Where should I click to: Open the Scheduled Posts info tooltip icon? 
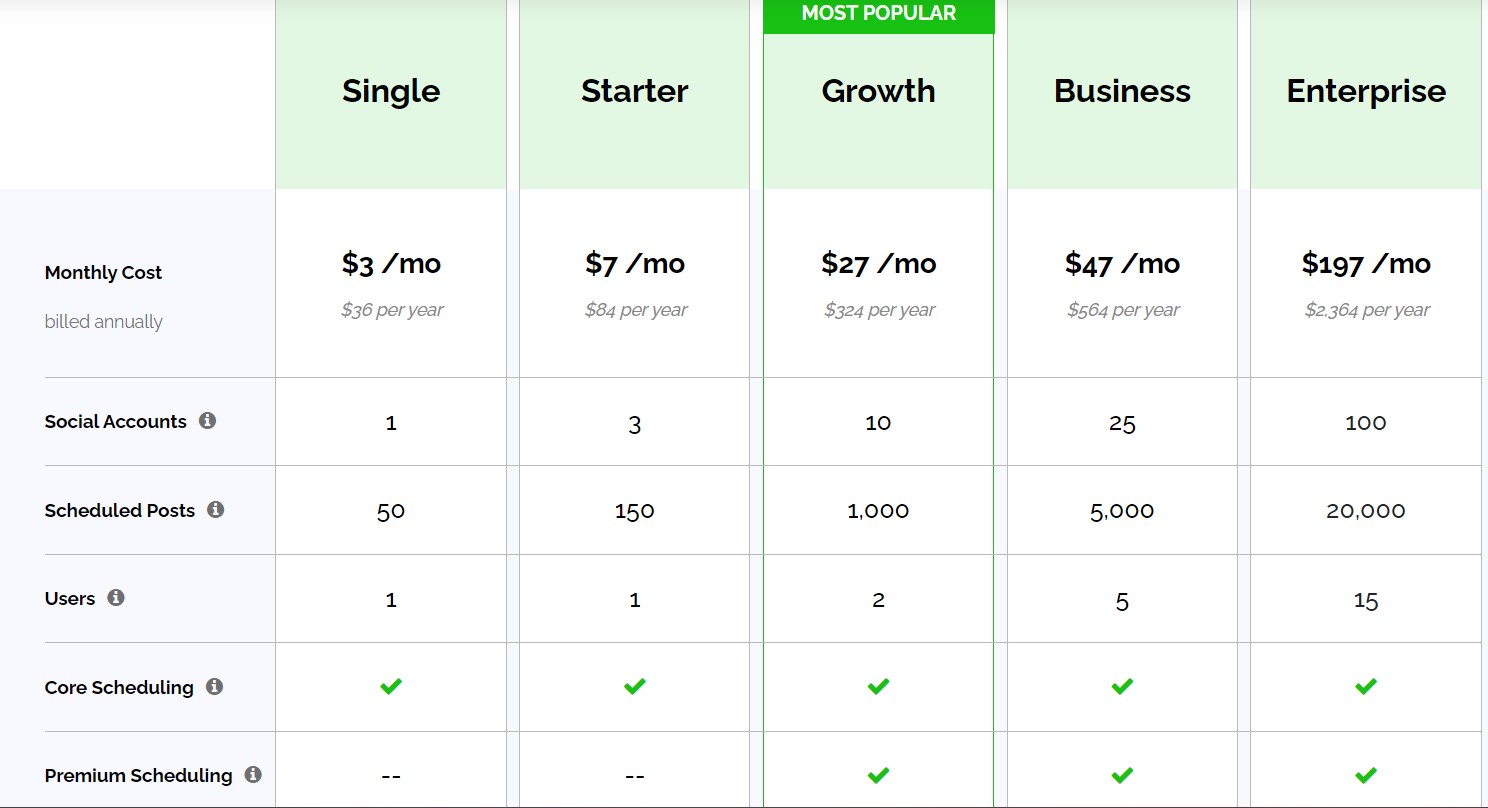(x=217, y=509)
